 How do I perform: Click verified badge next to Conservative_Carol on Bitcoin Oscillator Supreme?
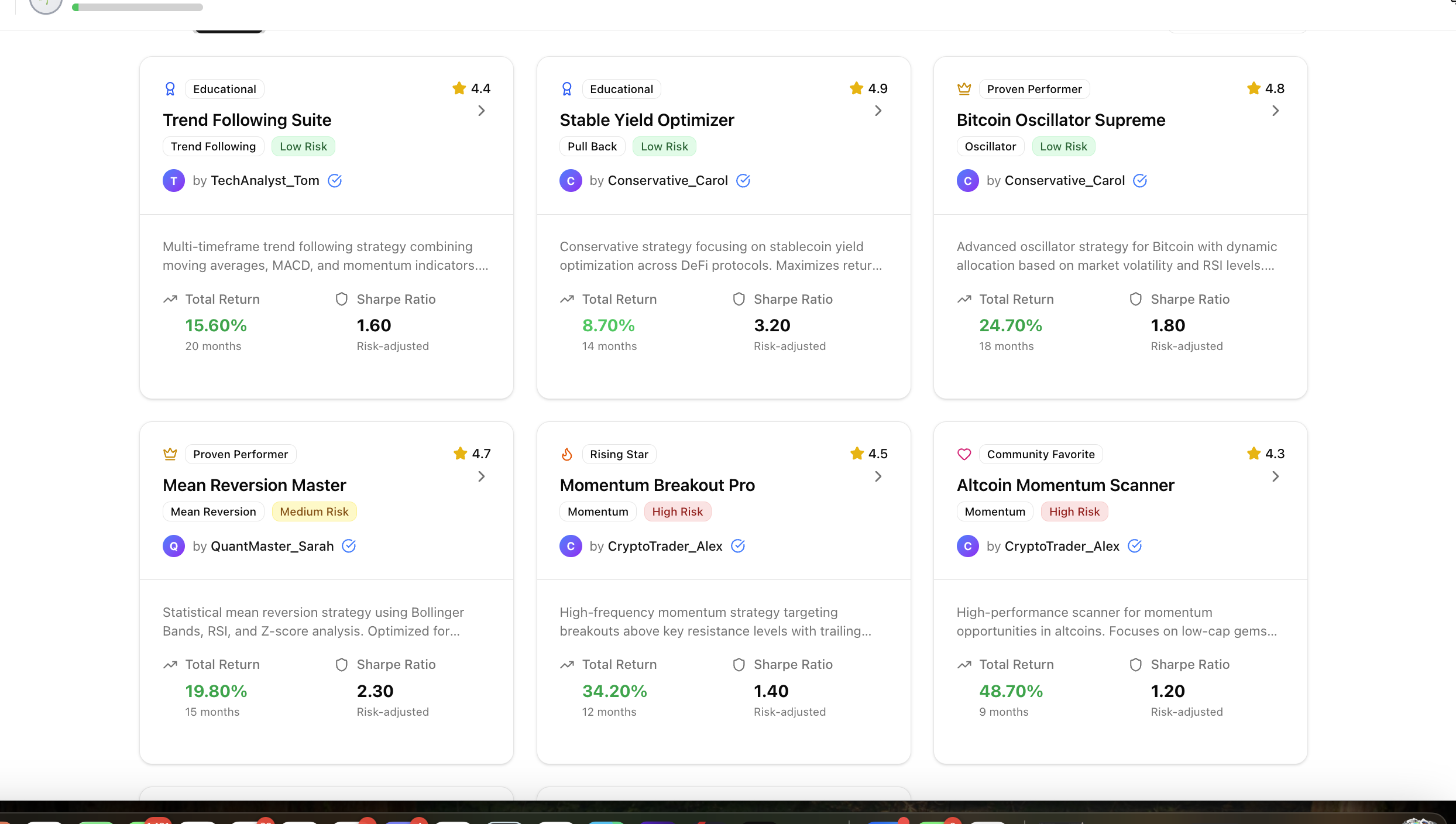click(x=1140, y=180)
